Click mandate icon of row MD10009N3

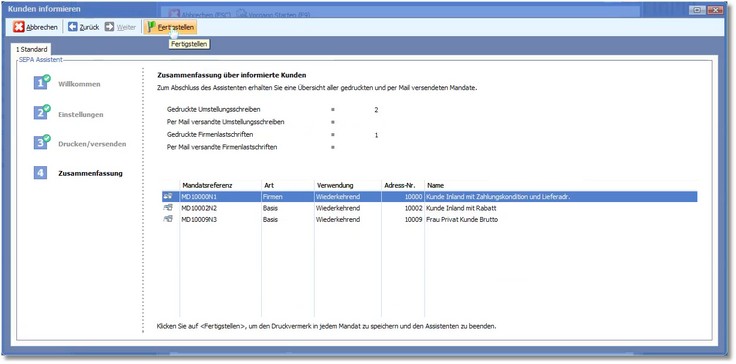[168, 219]
